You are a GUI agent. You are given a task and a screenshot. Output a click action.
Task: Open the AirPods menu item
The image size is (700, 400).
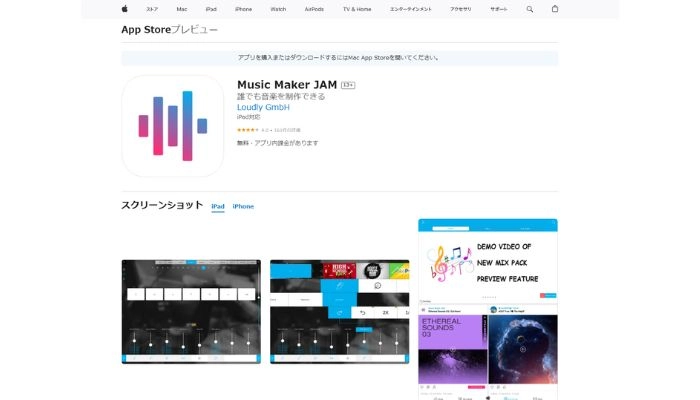[x=314, y=9]
